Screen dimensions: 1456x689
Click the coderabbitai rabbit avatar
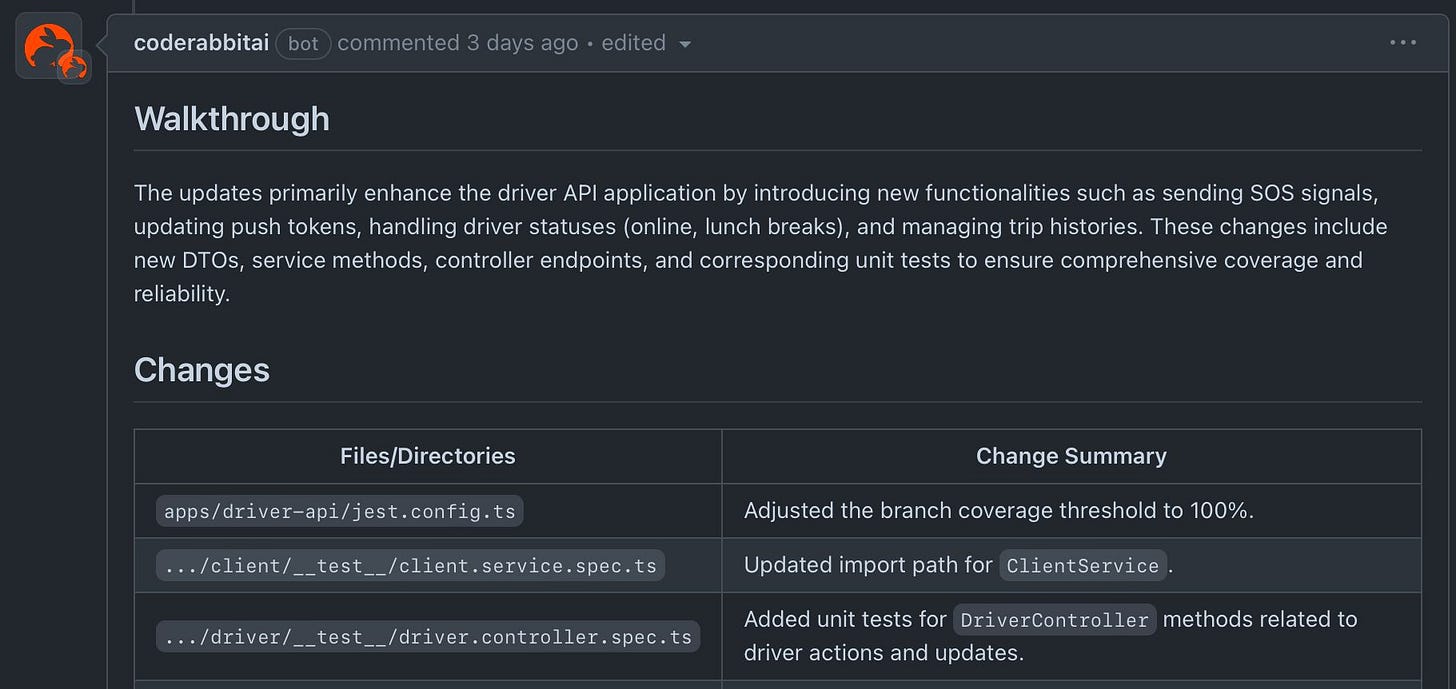click(x=48, y=45)
